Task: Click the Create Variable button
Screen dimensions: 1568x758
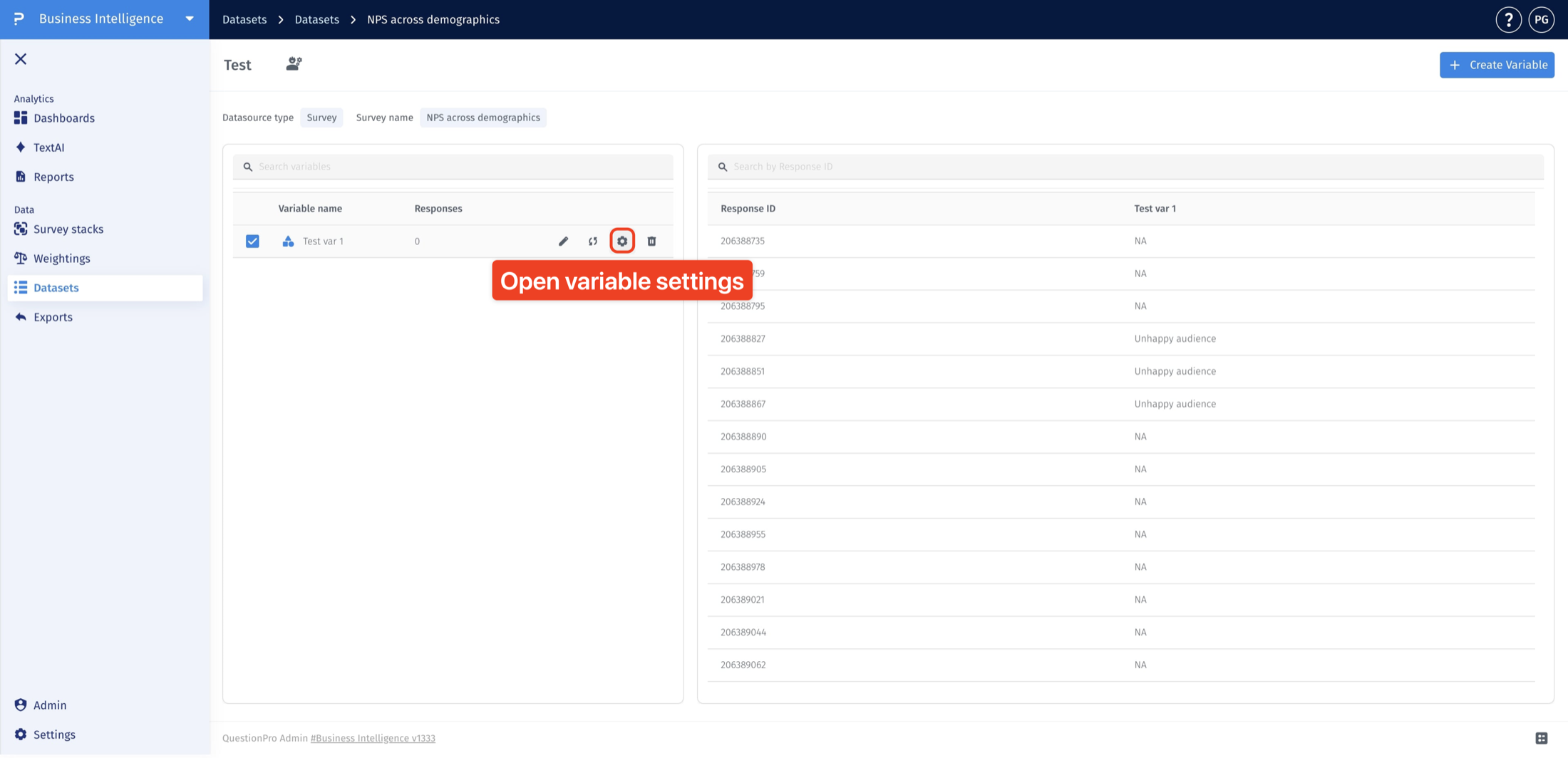Action: pos(1497,65)
